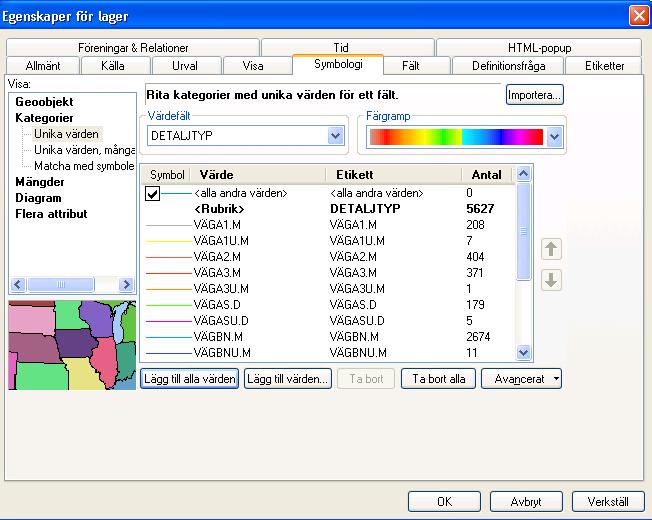Viewport: 652px width, 520px height.
Task: Switch to the Etiketter tab
Action: coord(604,66)
